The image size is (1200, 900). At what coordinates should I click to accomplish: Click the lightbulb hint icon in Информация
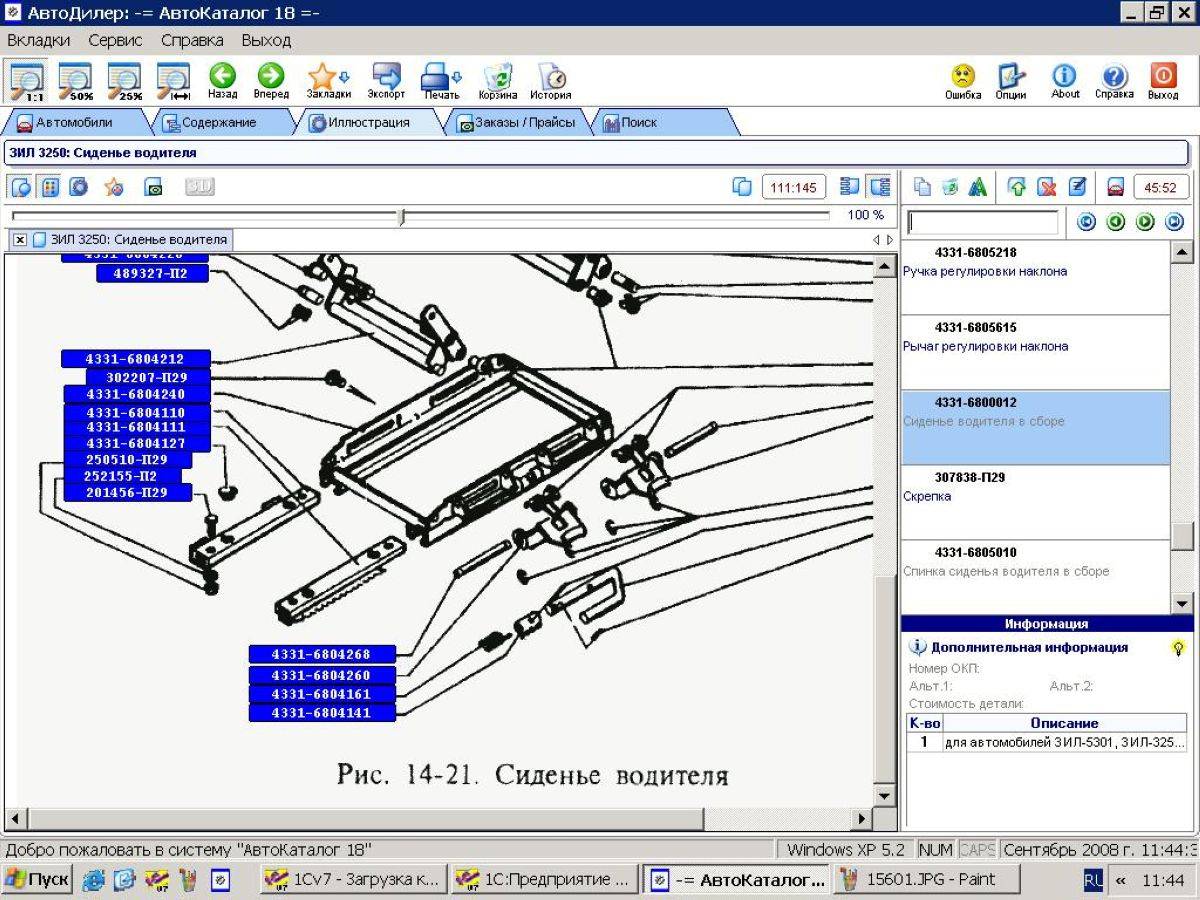(1179, 648)
